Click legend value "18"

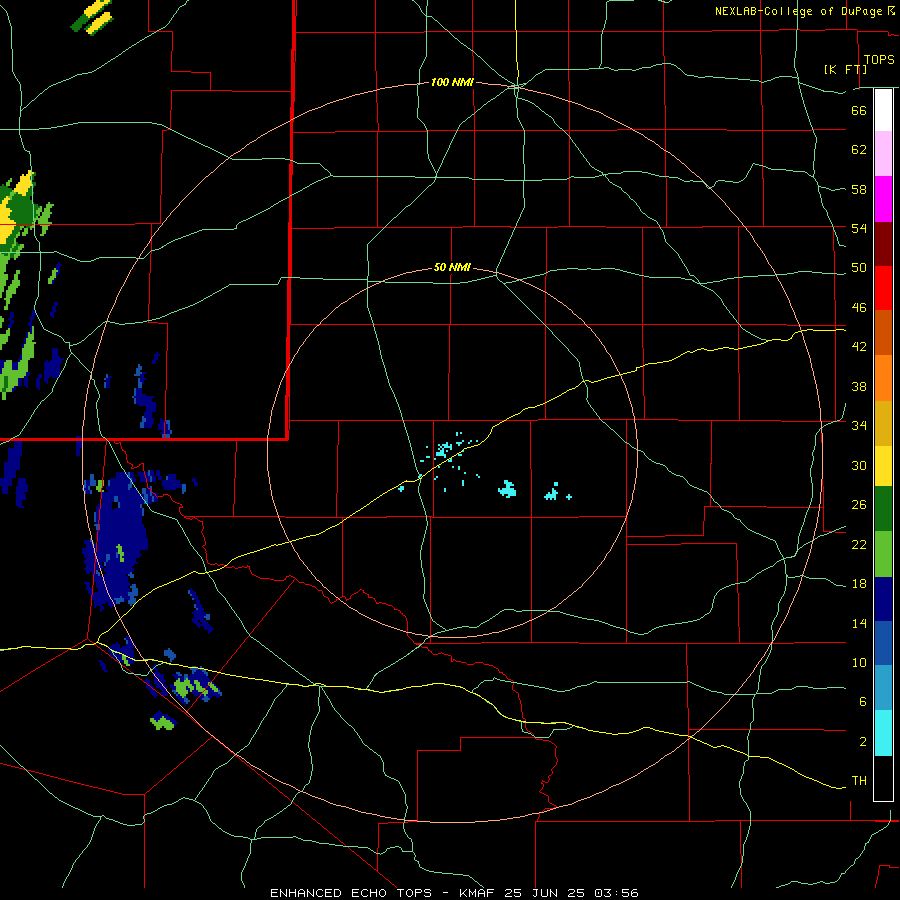click(x=859, y=584)
